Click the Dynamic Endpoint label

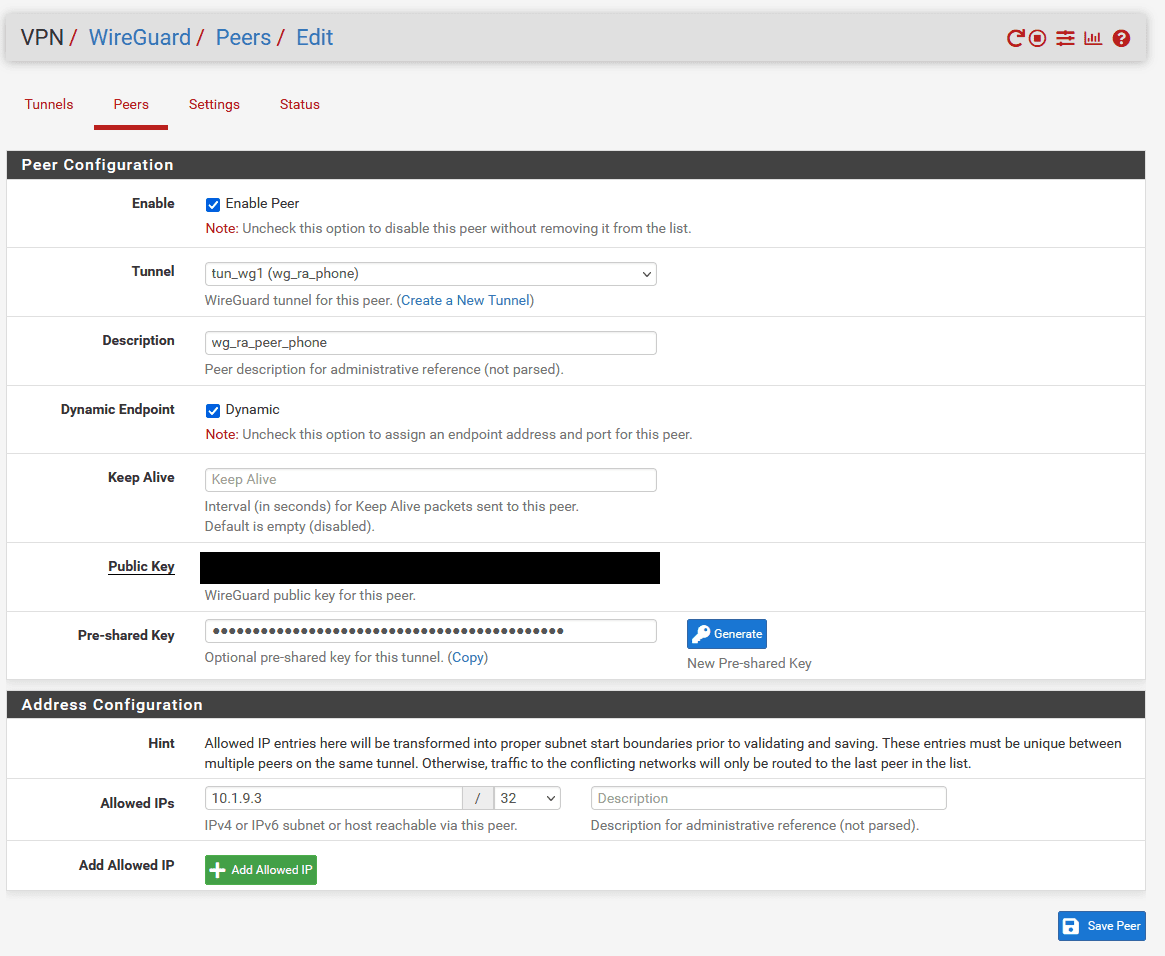[117, 409]
